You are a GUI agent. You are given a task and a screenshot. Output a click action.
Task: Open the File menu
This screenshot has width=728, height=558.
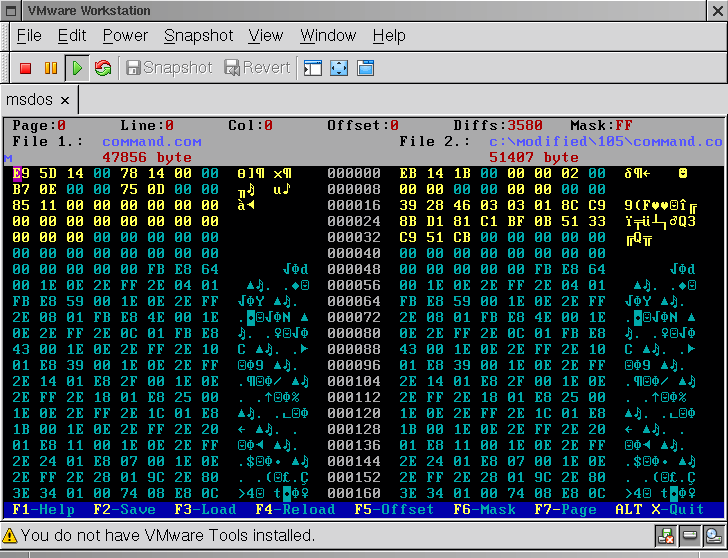pos(29,36)
